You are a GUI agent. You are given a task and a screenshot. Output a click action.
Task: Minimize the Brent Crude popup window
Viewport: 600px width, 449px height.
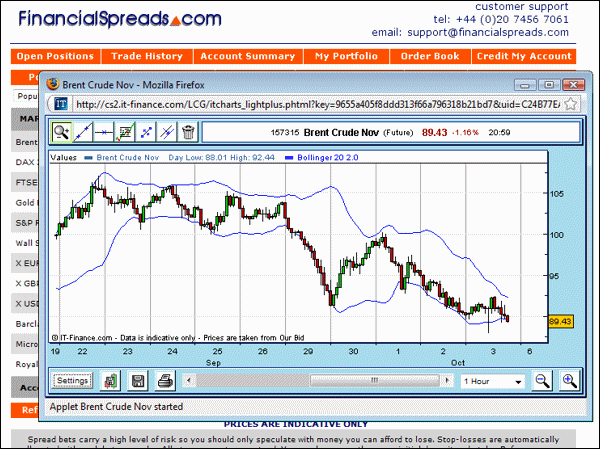click(525, 85)
